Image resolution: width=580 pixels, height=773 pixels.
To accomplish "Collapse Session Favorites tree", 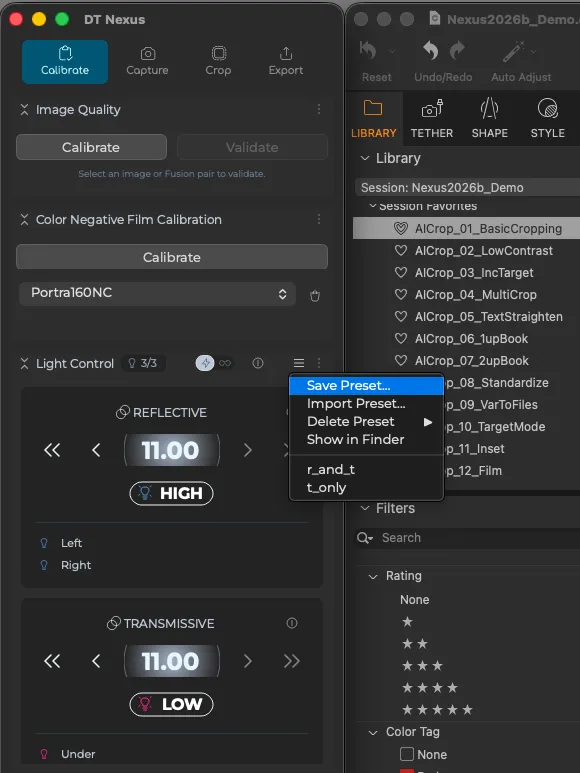I will pyautogui.click(x=373, y=206).
